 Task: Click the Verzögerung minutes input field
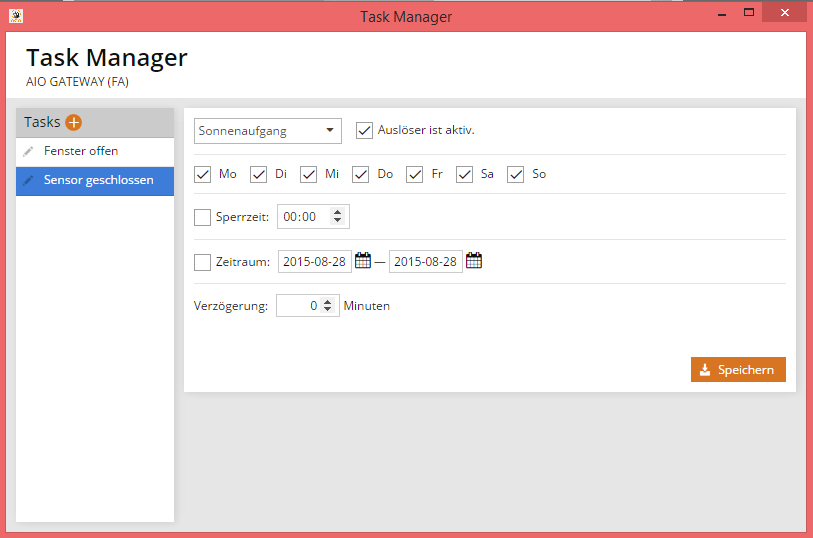coord(298,306)
